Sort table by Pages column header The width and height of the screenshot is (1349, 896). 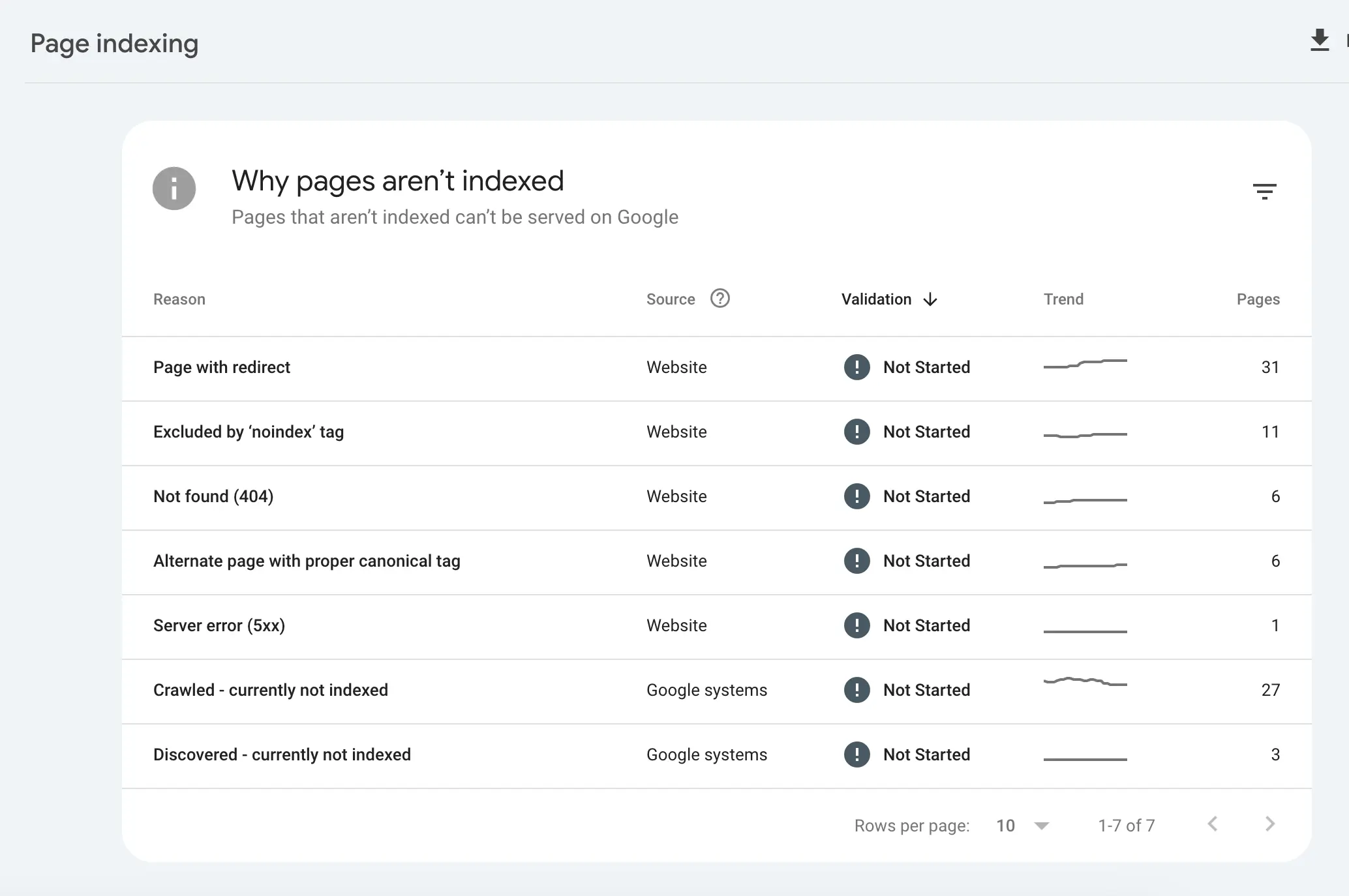tap(1258, 299)
